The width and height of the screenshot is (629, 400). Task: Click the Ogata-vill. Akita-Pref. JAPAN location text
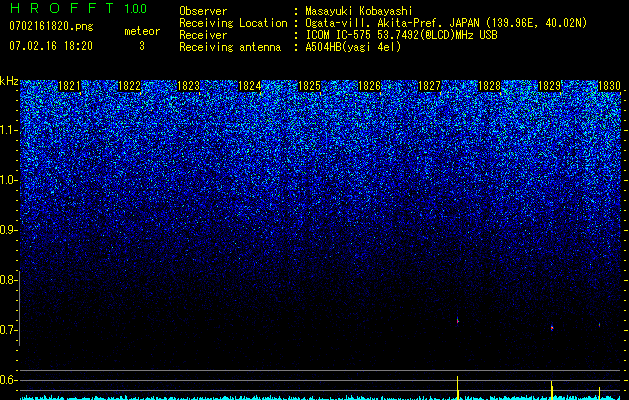(x=446, y=23)
